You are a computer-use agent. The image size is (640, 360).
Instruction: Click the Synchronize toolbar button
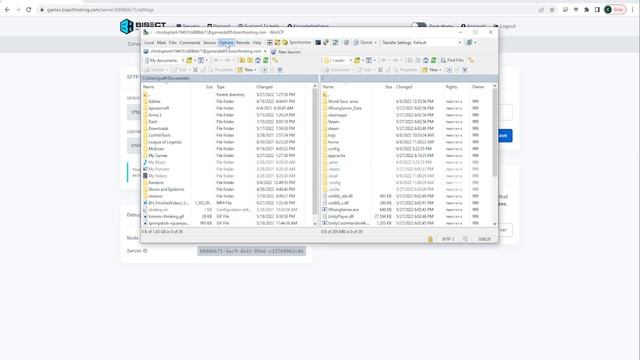click(x=297, y=42)
